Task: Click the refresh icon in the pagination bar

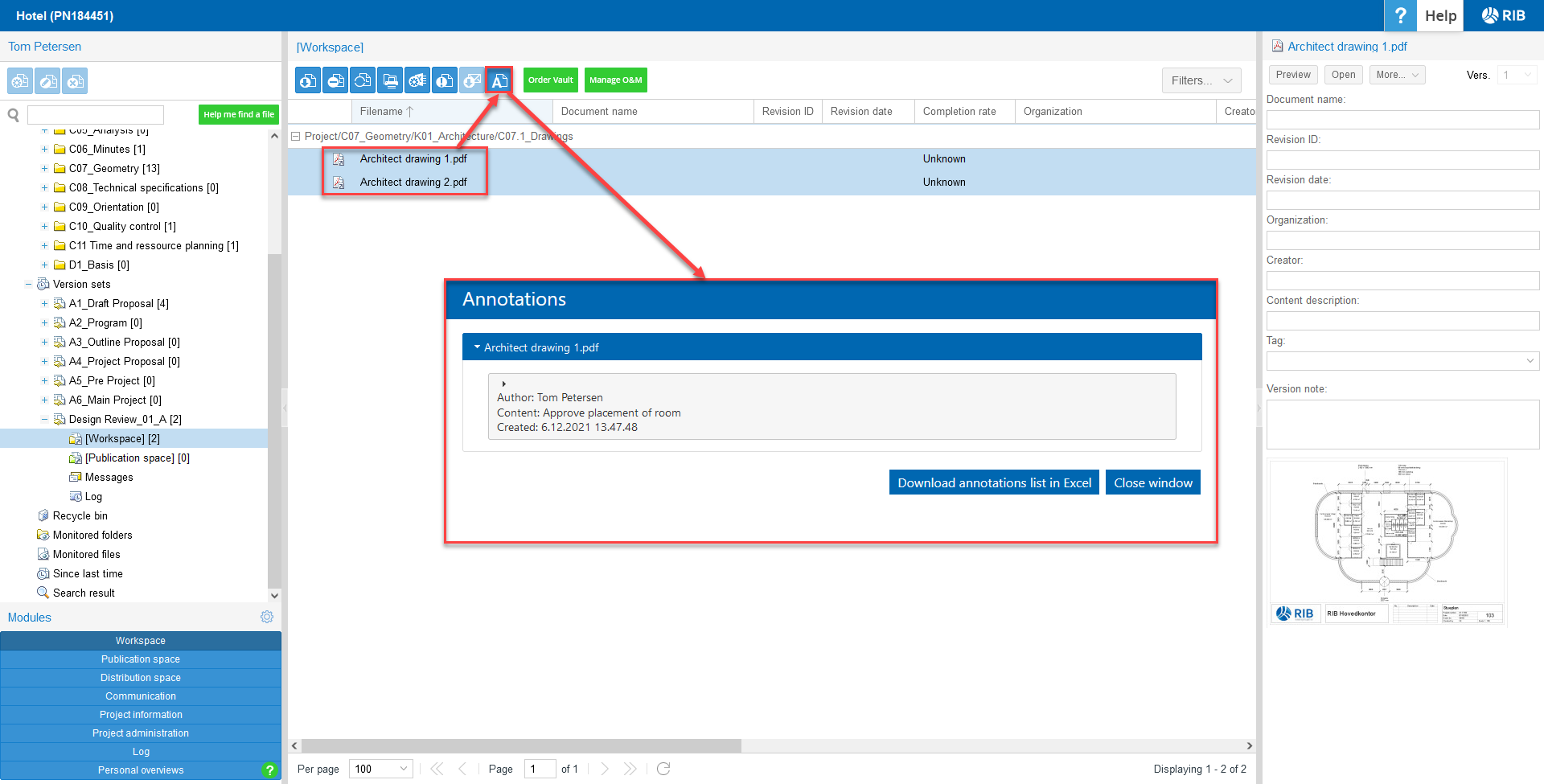Action: [663, 769]
